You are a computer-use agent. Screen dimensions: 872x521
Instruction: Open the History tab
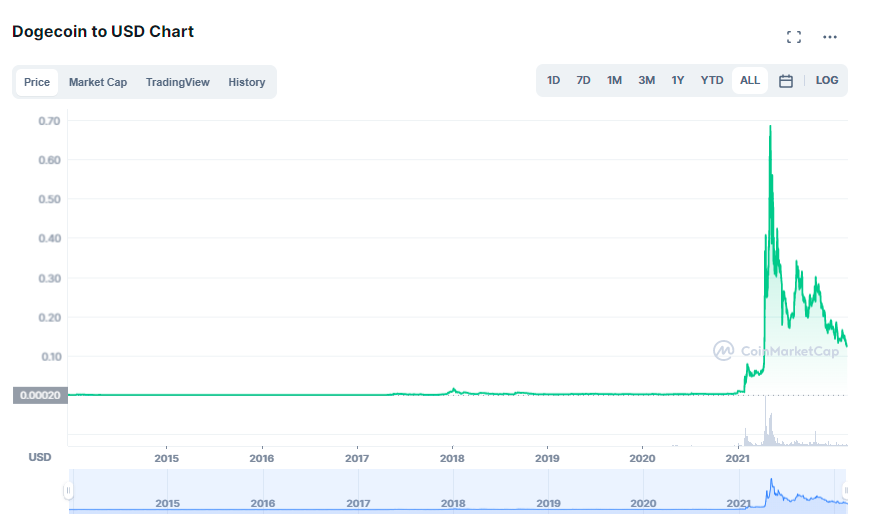click(246, 82)
